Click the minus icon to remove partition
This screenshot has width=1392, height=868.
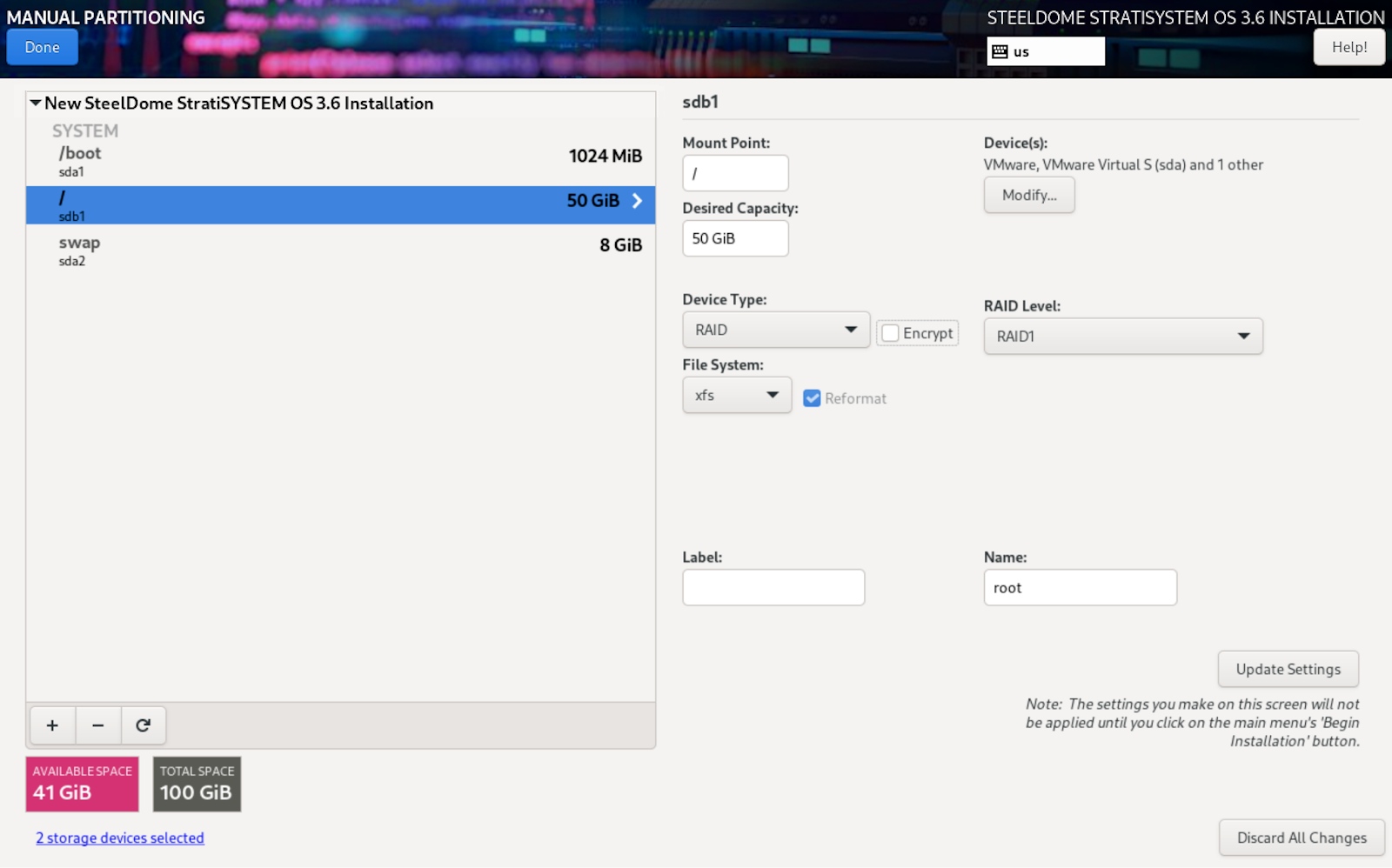pos(98,725)
